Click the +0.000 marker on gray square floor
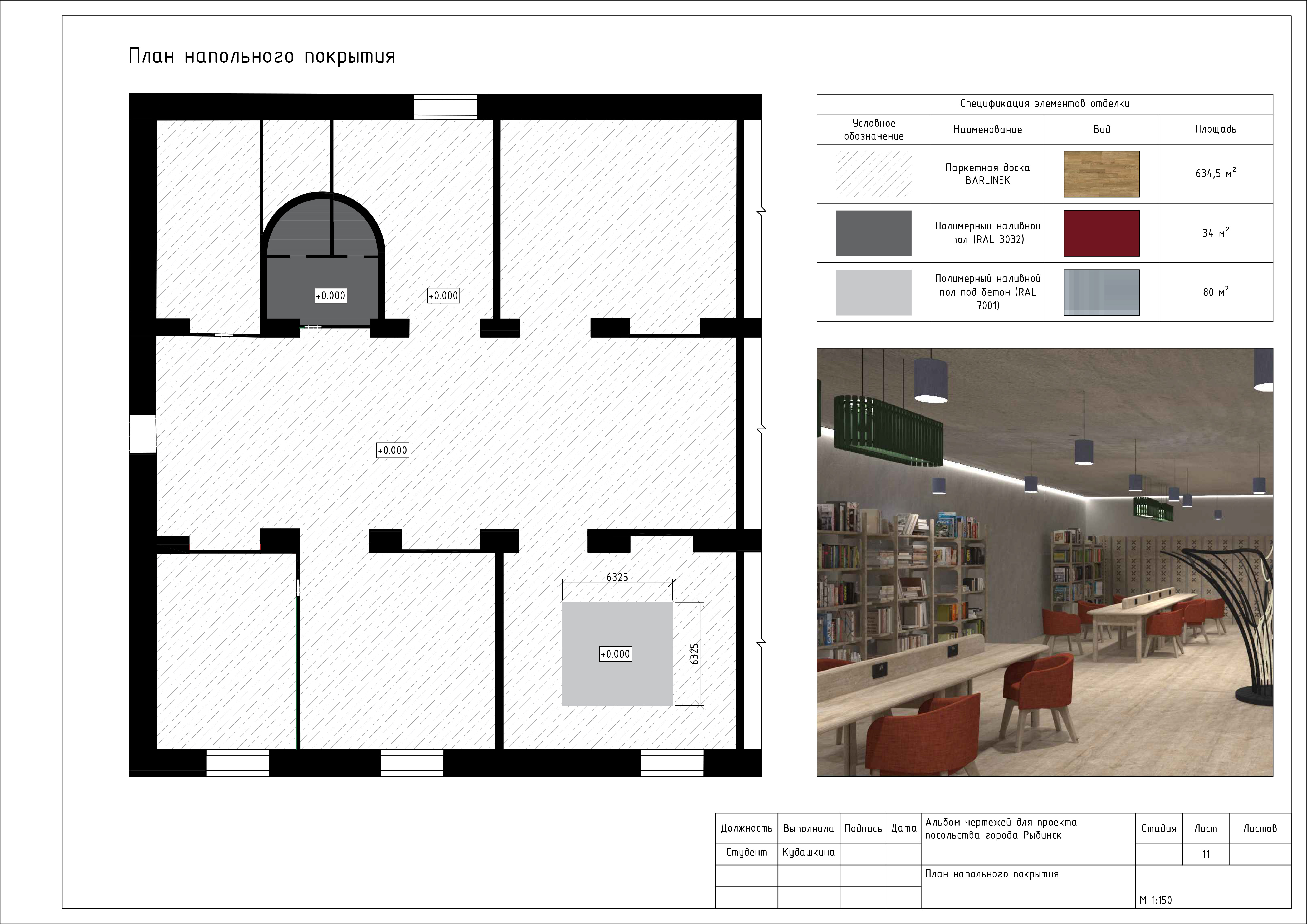This screenshot has width=1307, height=924. [615, 654]
